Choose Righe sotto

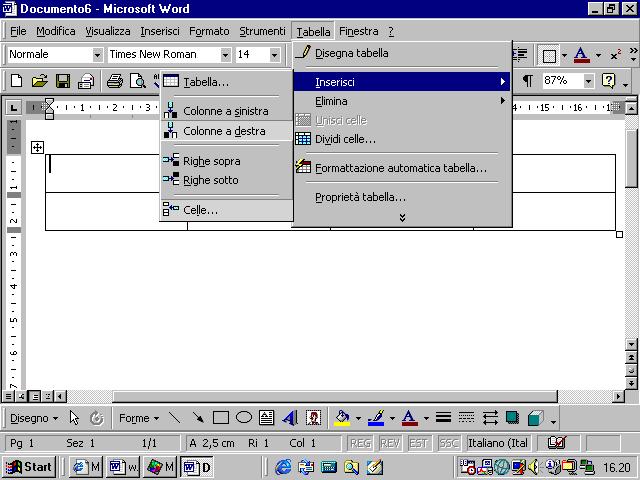click(227, 180)
